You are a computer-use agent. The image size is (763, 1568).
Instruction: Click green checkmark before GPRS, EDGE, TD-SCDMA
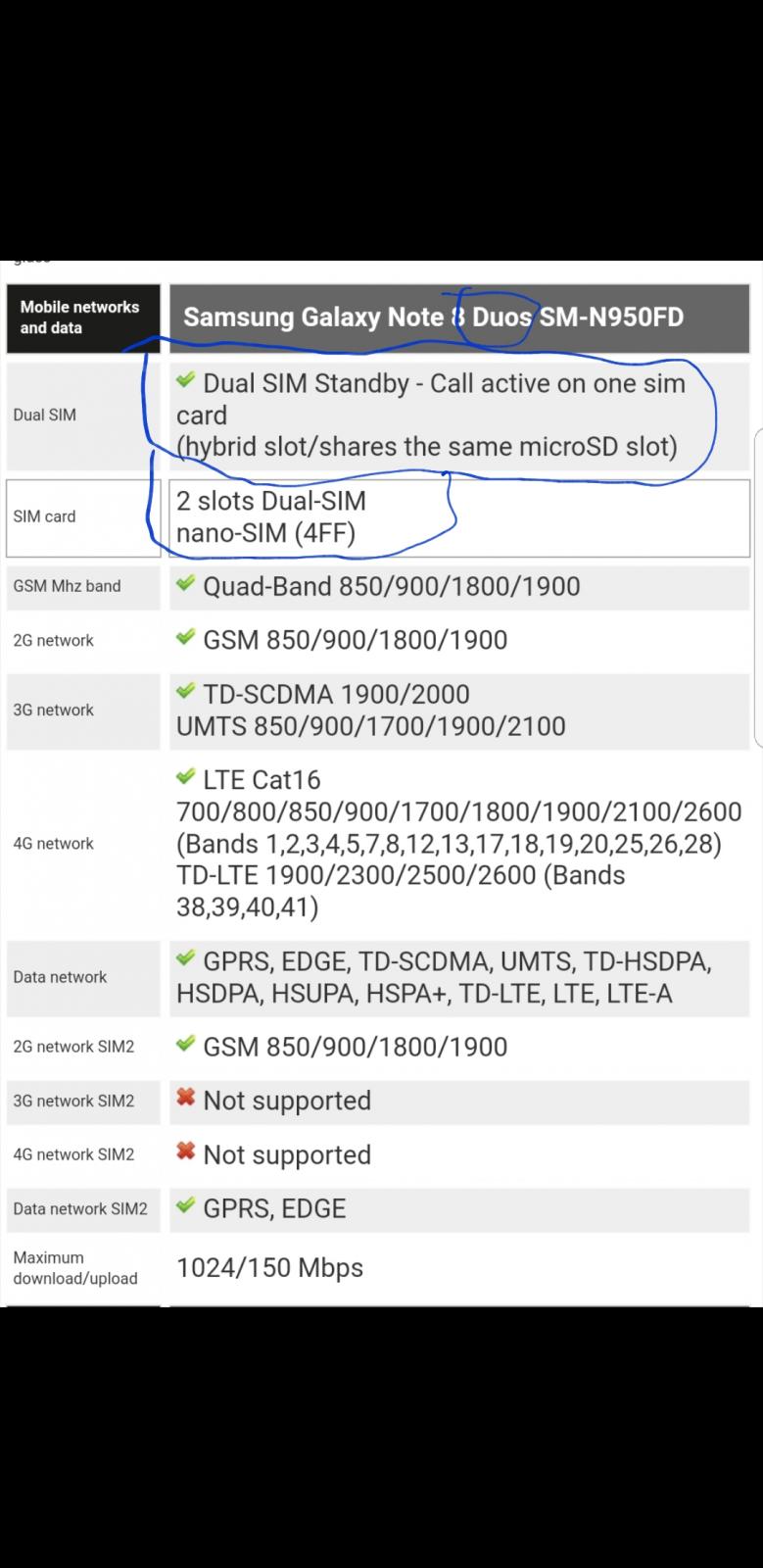[186, 958]
